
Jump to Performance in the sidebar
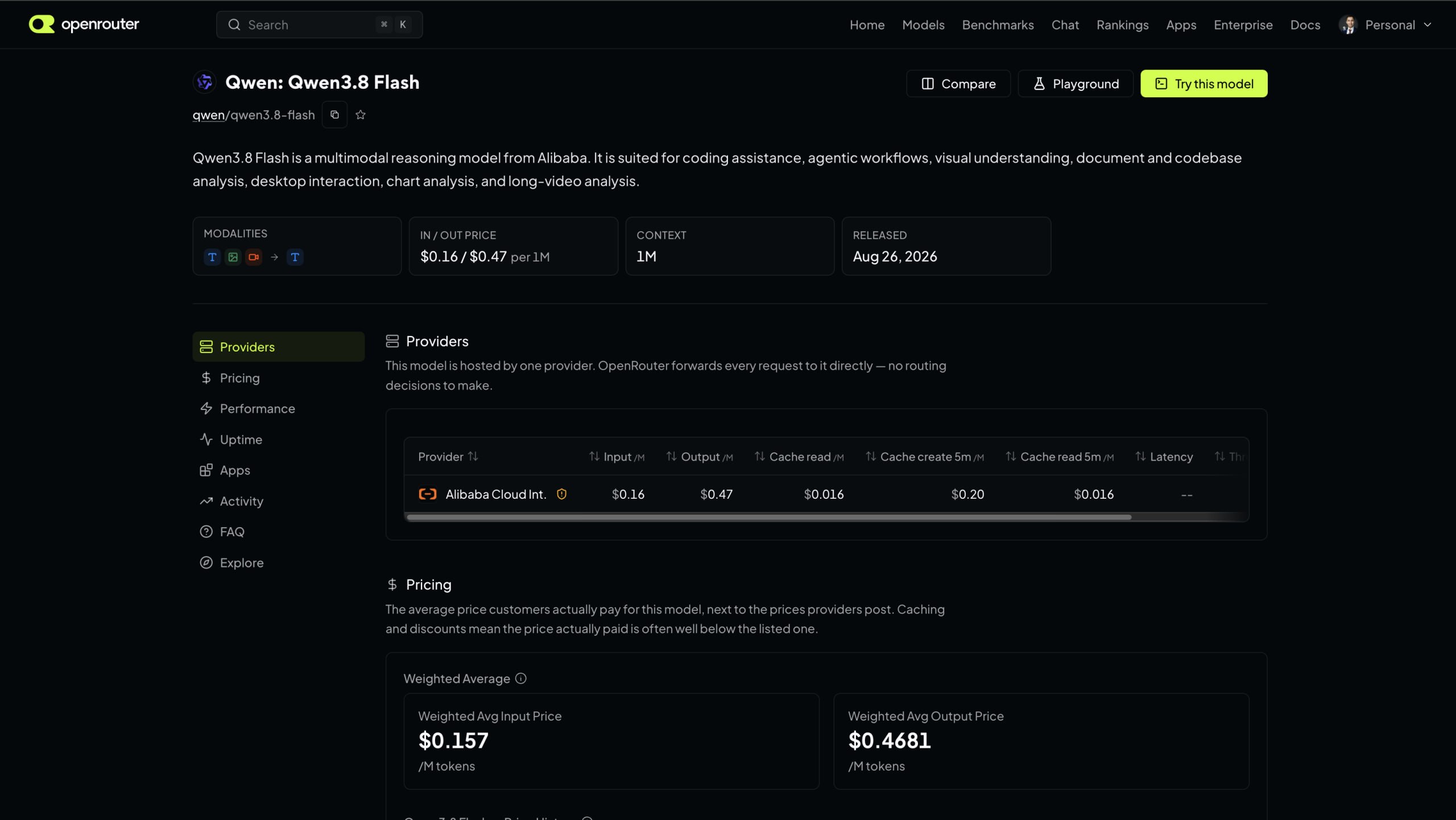pos(279,408)
